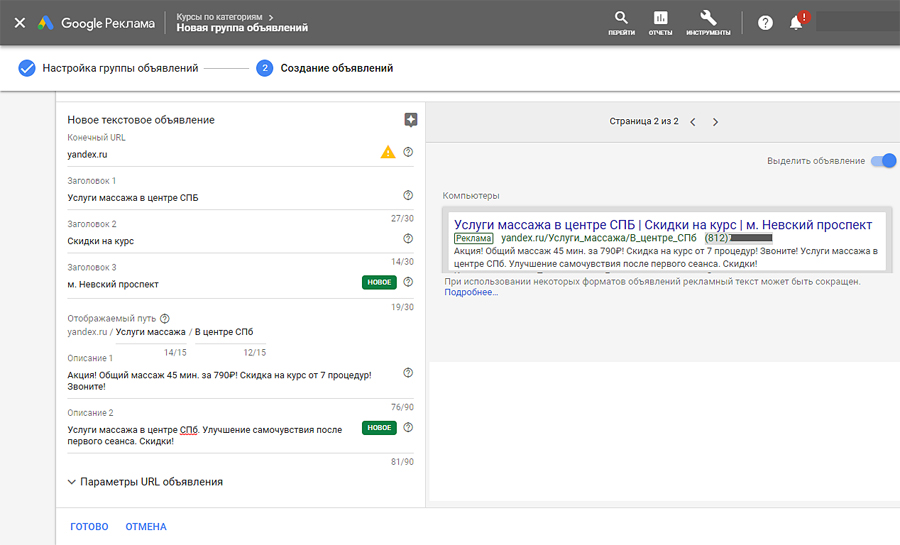Click the help question mark in header
This screenshot has height=545, width=900.
click(x=765, y=22)
